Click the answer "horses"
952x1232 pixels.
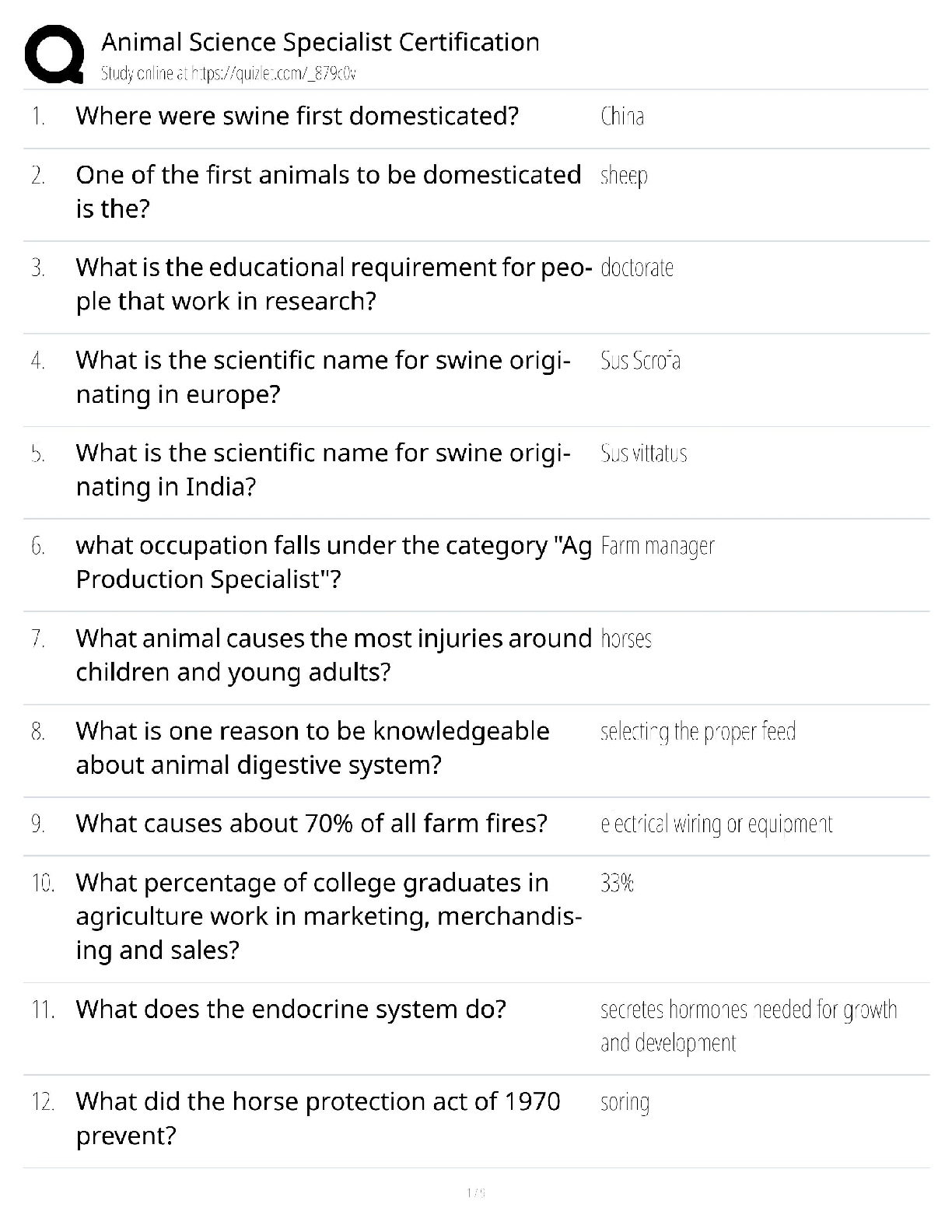pos(626,639)
